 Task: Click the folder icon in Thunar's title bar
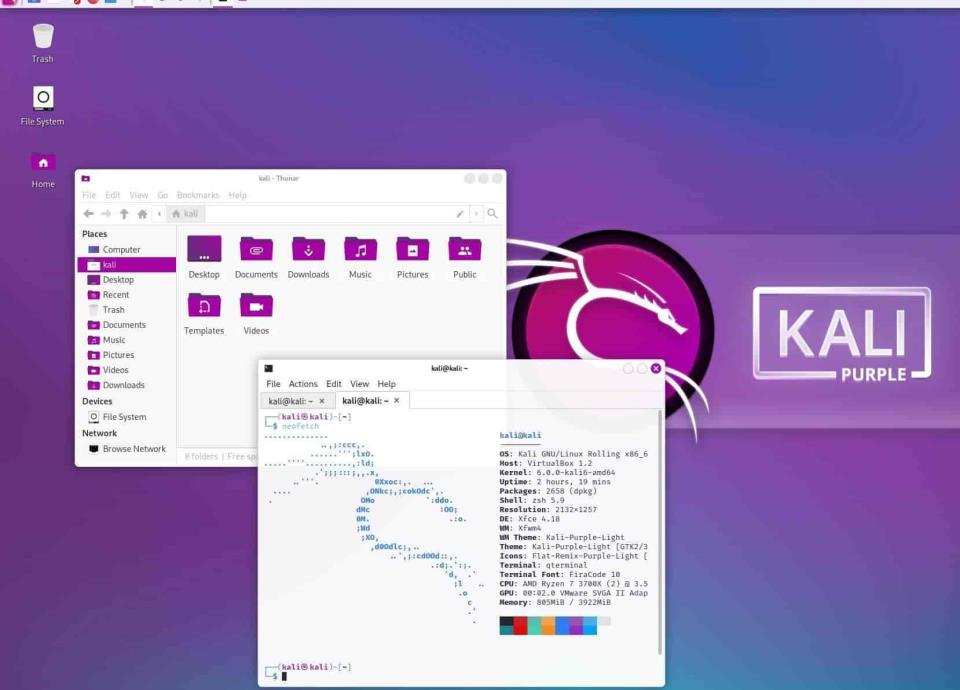86,178
